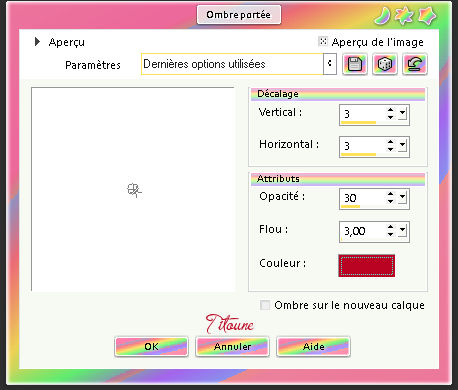The width and height of the screenshot is (458, 390).
Task: Save the preset with the floppy disk icon
Action: (355, 64)
